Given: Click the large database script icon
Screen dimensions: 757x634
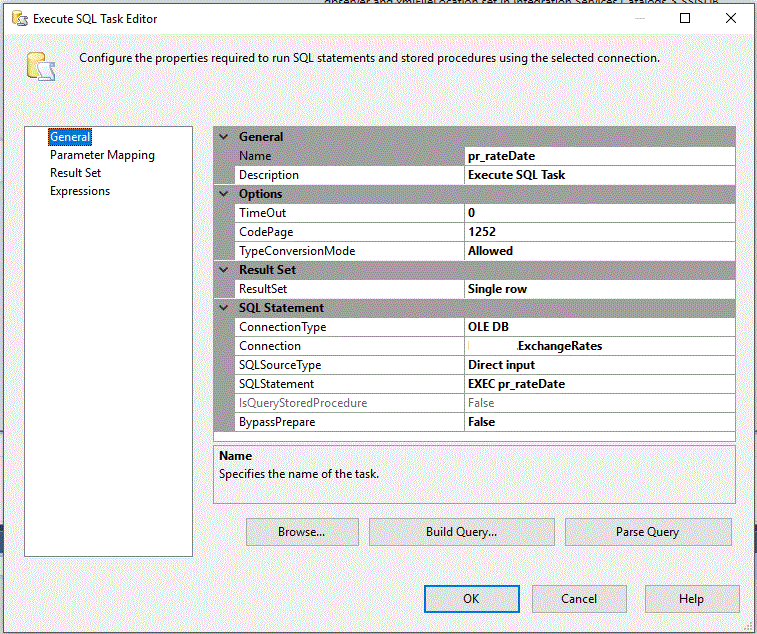Looking at the screenshot, I should coord(41,66).
